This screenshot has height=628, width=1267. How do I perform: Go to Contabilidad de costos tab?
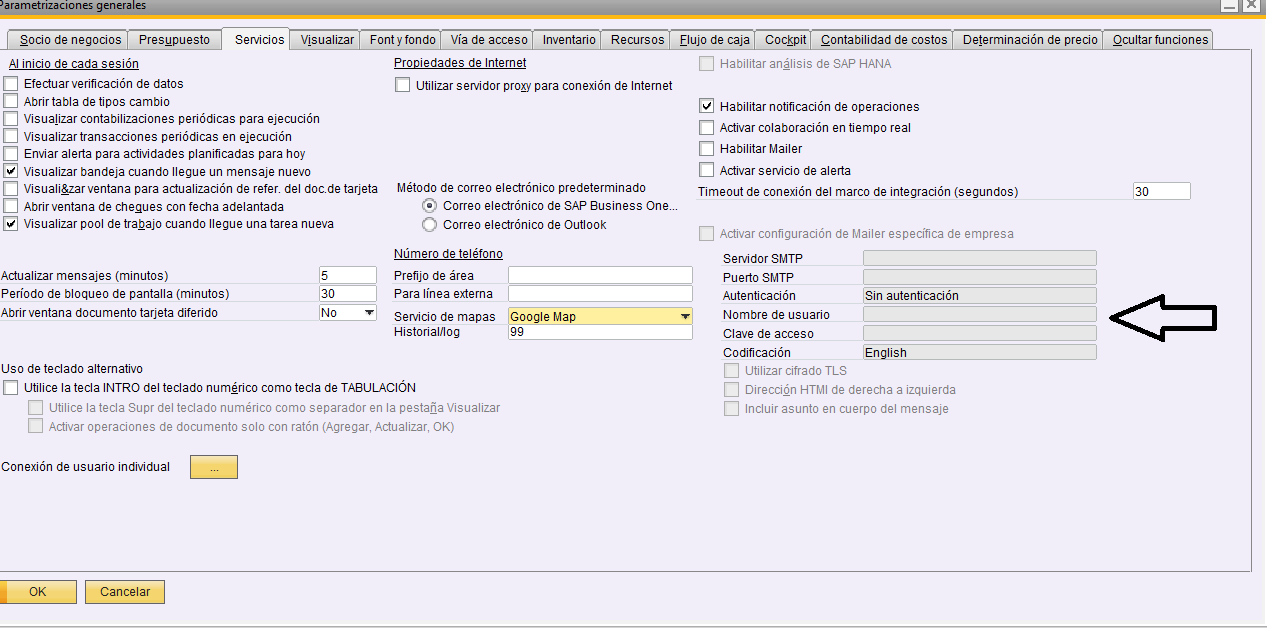point(883,40)
